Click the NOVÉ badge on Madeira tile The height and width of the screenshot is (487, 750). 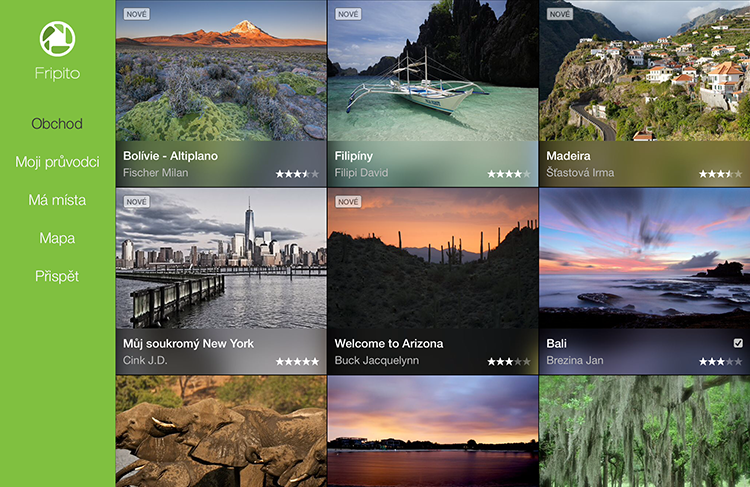tap(560, 14)
